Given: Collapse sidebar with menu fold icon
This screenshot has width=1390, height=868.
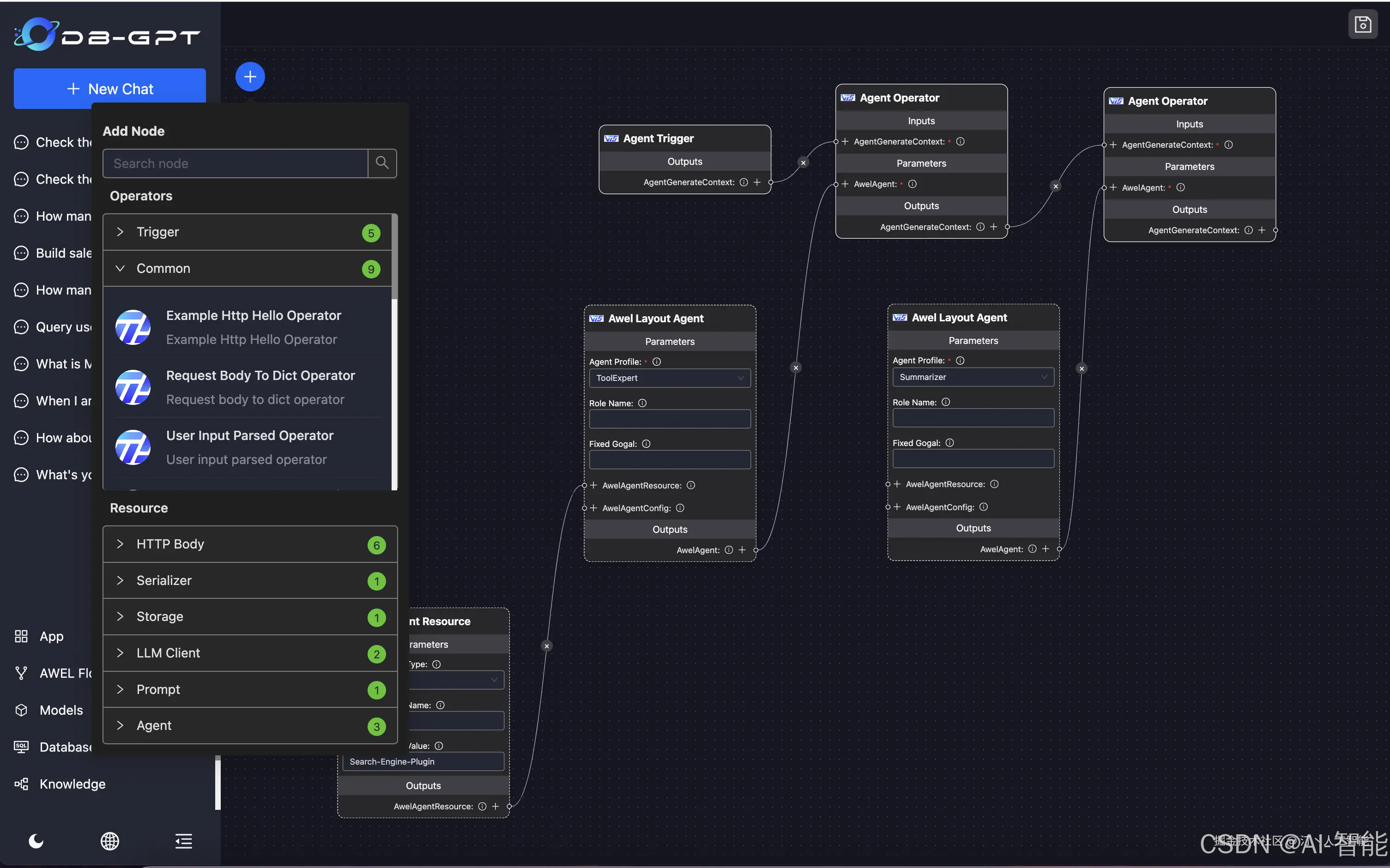Looking at the screenshot, I should (x=184, y=841).
